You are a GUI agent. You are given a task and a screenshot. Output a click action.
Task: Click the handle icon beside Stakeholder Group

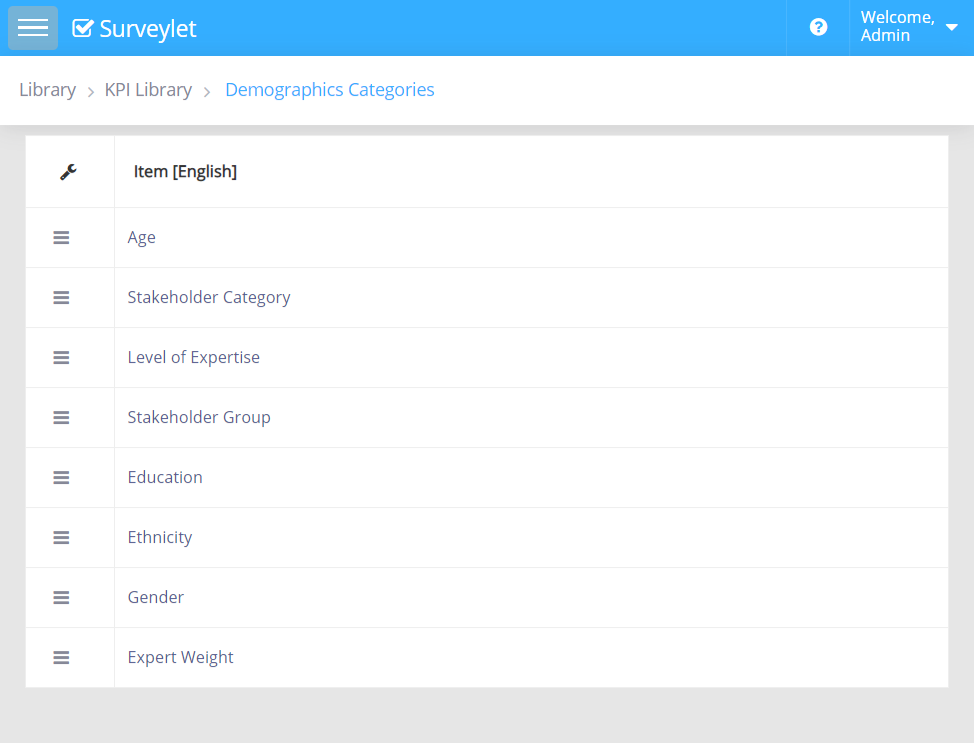[x=61, y=418]
